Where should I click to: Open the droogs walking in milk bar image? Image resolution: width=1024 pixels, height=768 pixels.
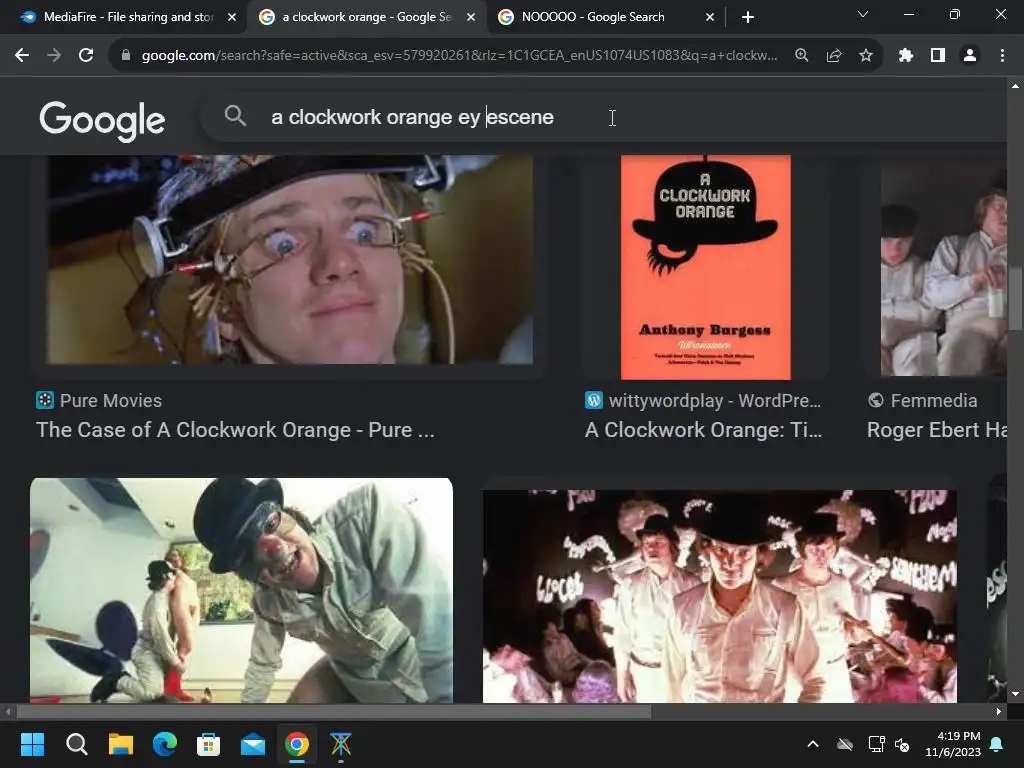(720, 596)
